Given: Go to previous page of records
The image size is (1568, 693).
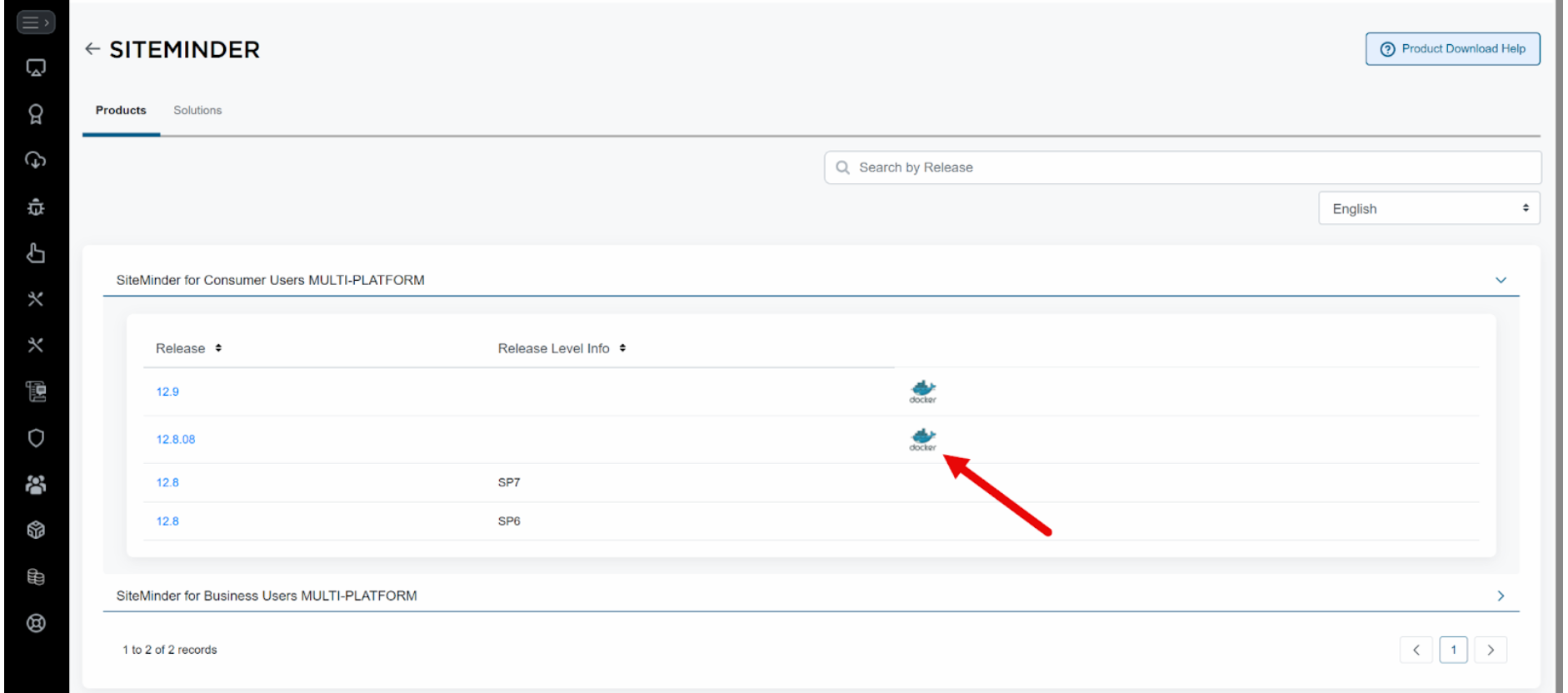Looking at the screenshot, I should pyautogui.click(x=1416, y=650).
